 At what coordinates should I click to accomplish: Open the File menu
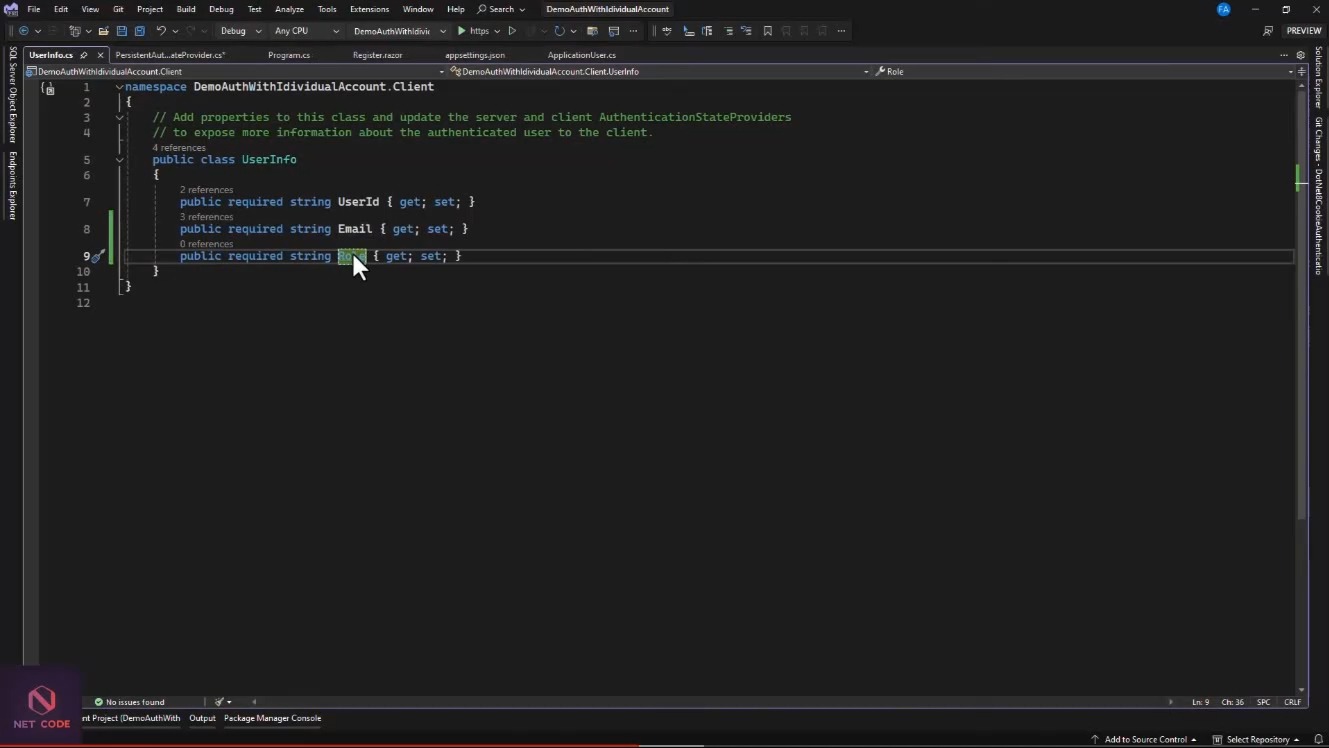point(34,9)
